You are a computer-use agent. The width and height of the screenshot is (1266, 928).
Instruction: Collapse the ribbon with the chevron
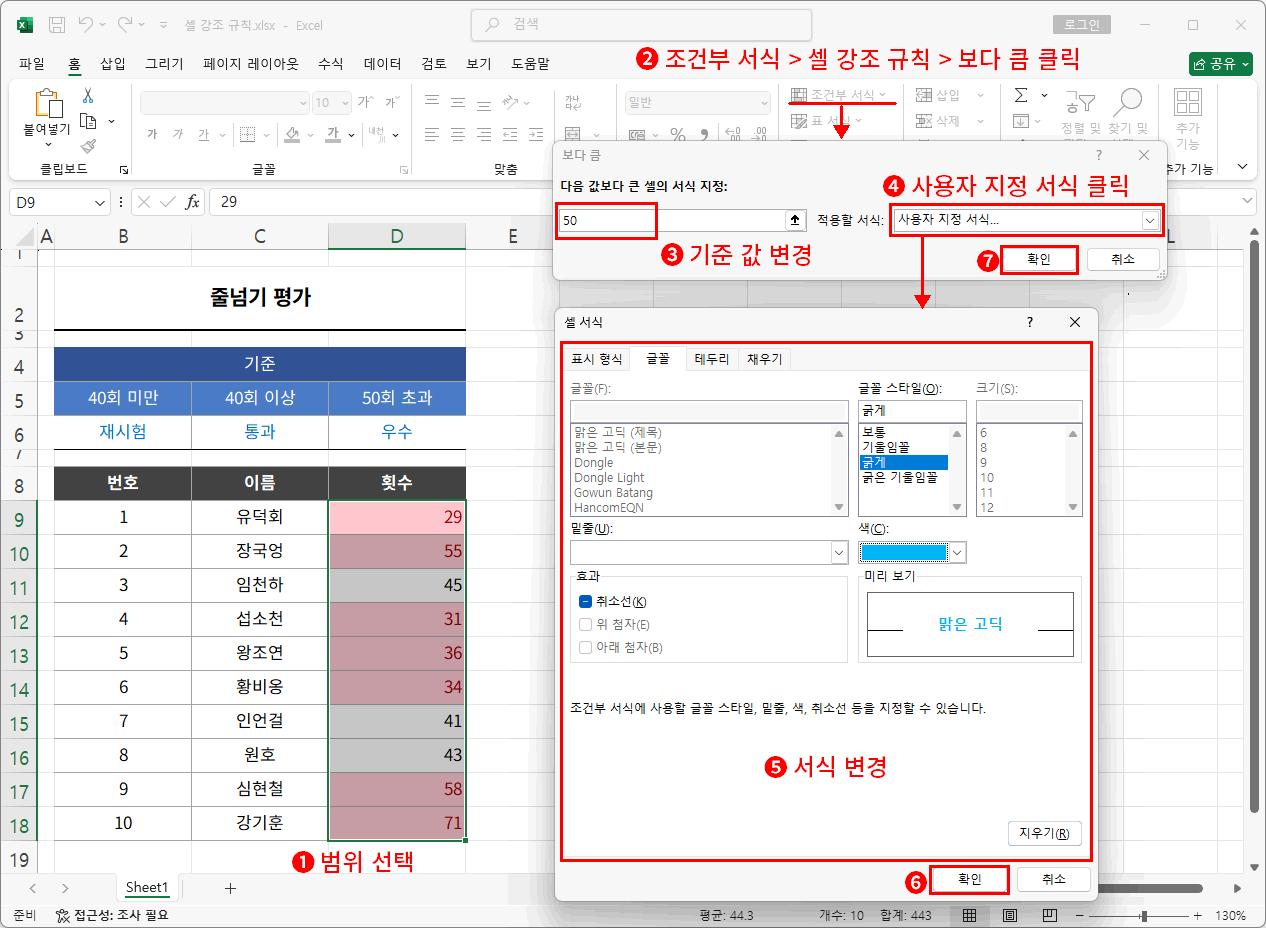pos(1243,166)
